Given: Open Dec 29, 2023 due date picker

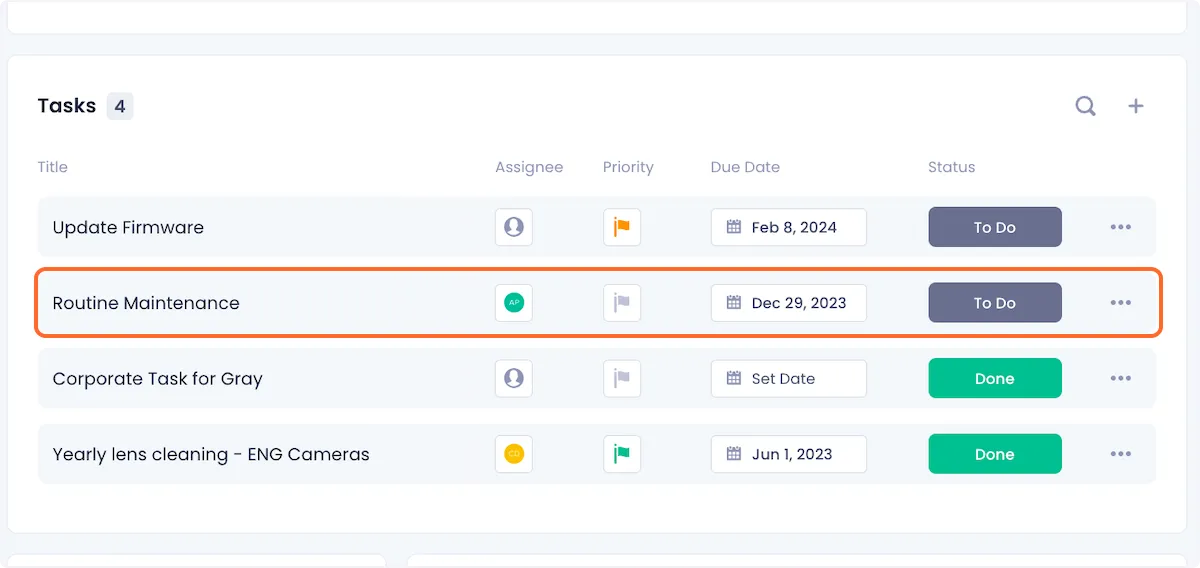Looking at the screenshot, I should point(789,303).
